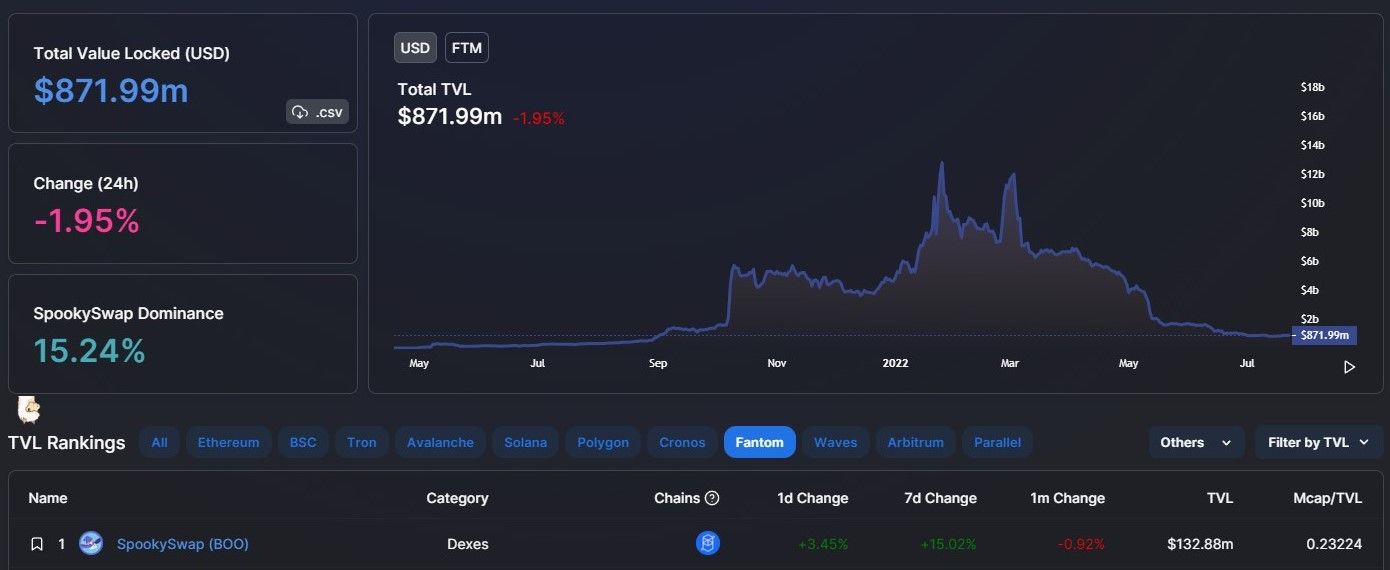Filter rankings by Tron
1390x570 pixels.
[x=362, y=442]
